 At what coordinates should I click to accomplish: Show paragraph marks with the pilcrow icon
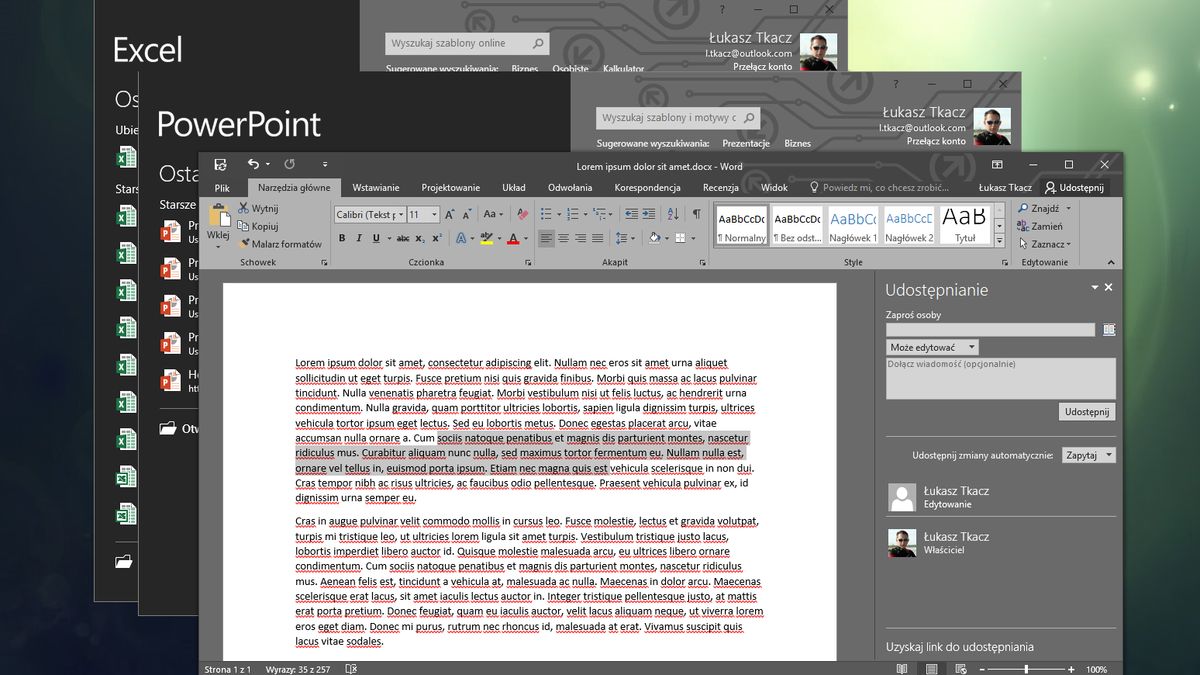point(696,214)
